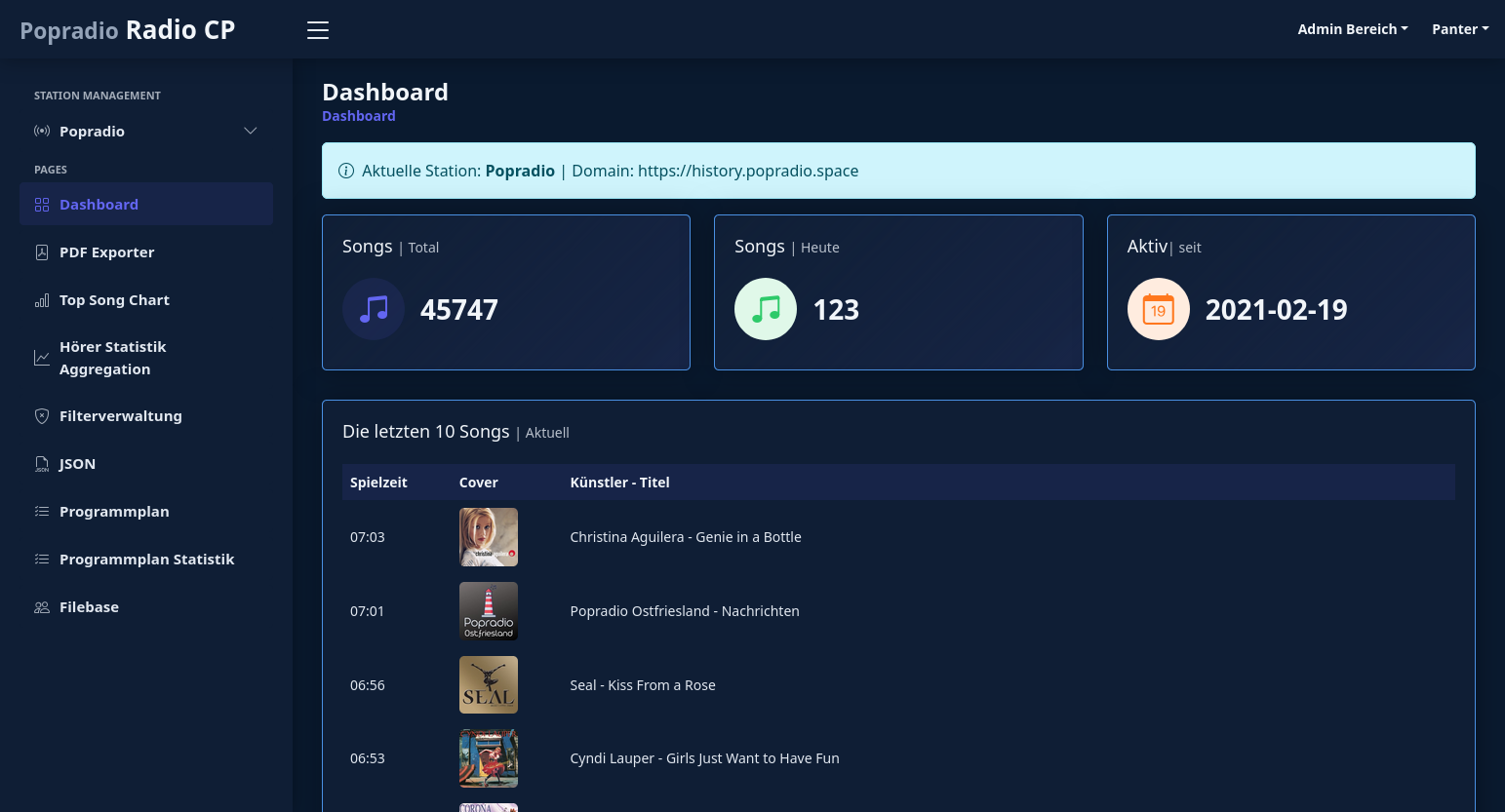Toggle the sidebar with the hamburger menu
This screenshot has height=812, width=1505.
click(317, 30)
